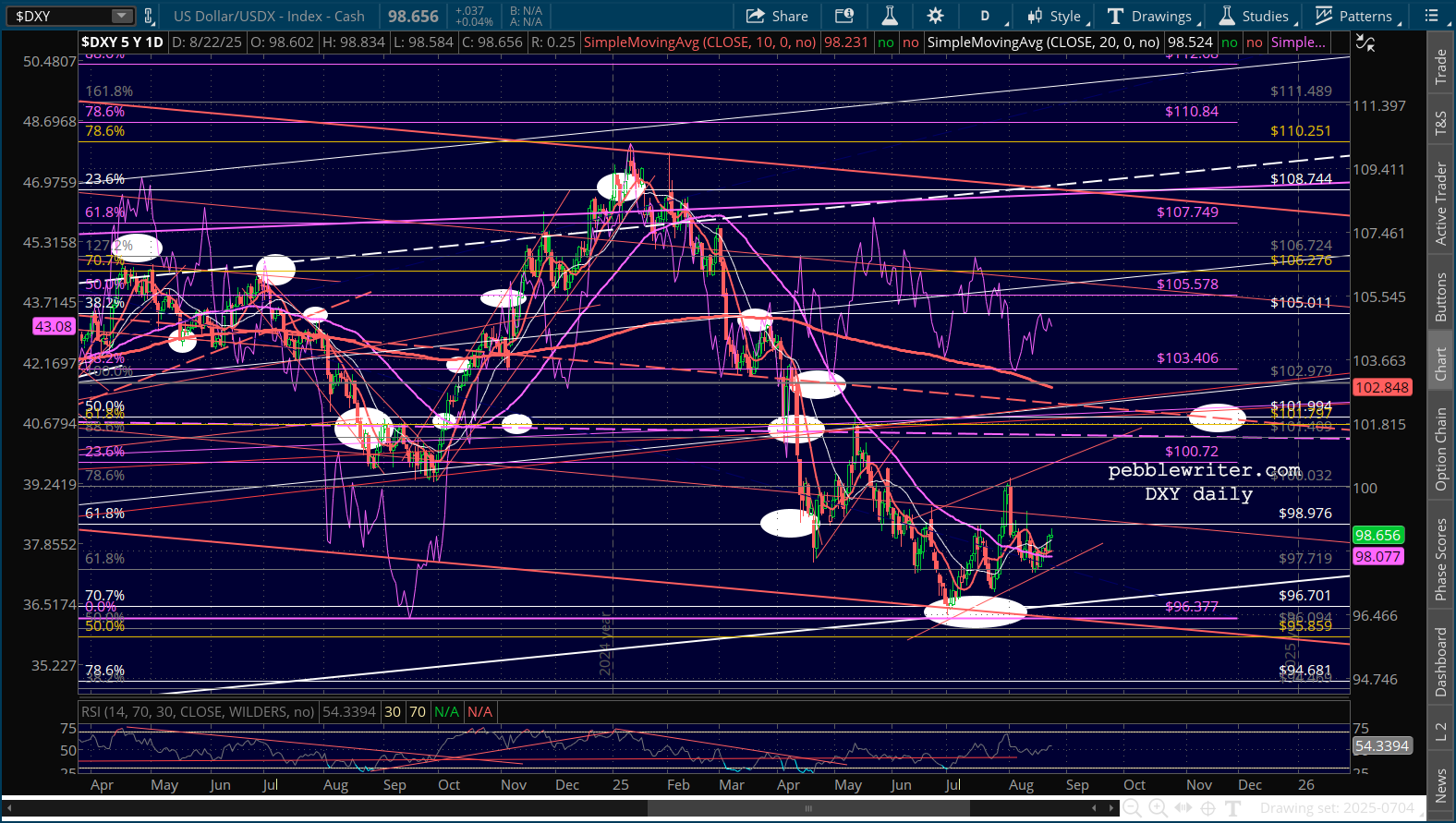This screenshot has width=1456, height=823.
Task: Click the pan chart arrows icon
Action: [1183, 808]
